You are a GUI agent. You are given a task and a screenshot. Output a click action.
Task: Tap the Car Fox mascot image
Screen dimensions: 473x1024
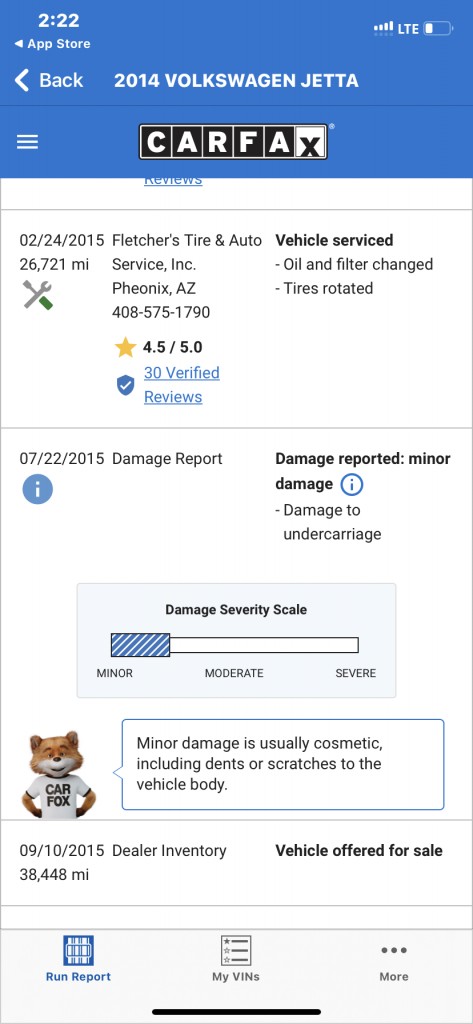(x=59, y=773)
